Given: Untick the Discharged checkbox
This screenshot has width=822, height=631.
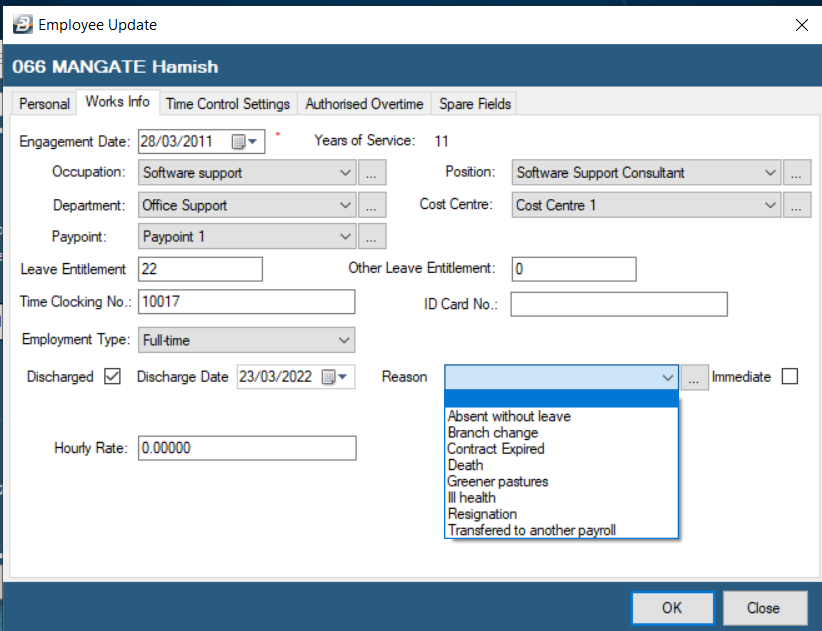Looking at the screenshot, I should 112,376.
